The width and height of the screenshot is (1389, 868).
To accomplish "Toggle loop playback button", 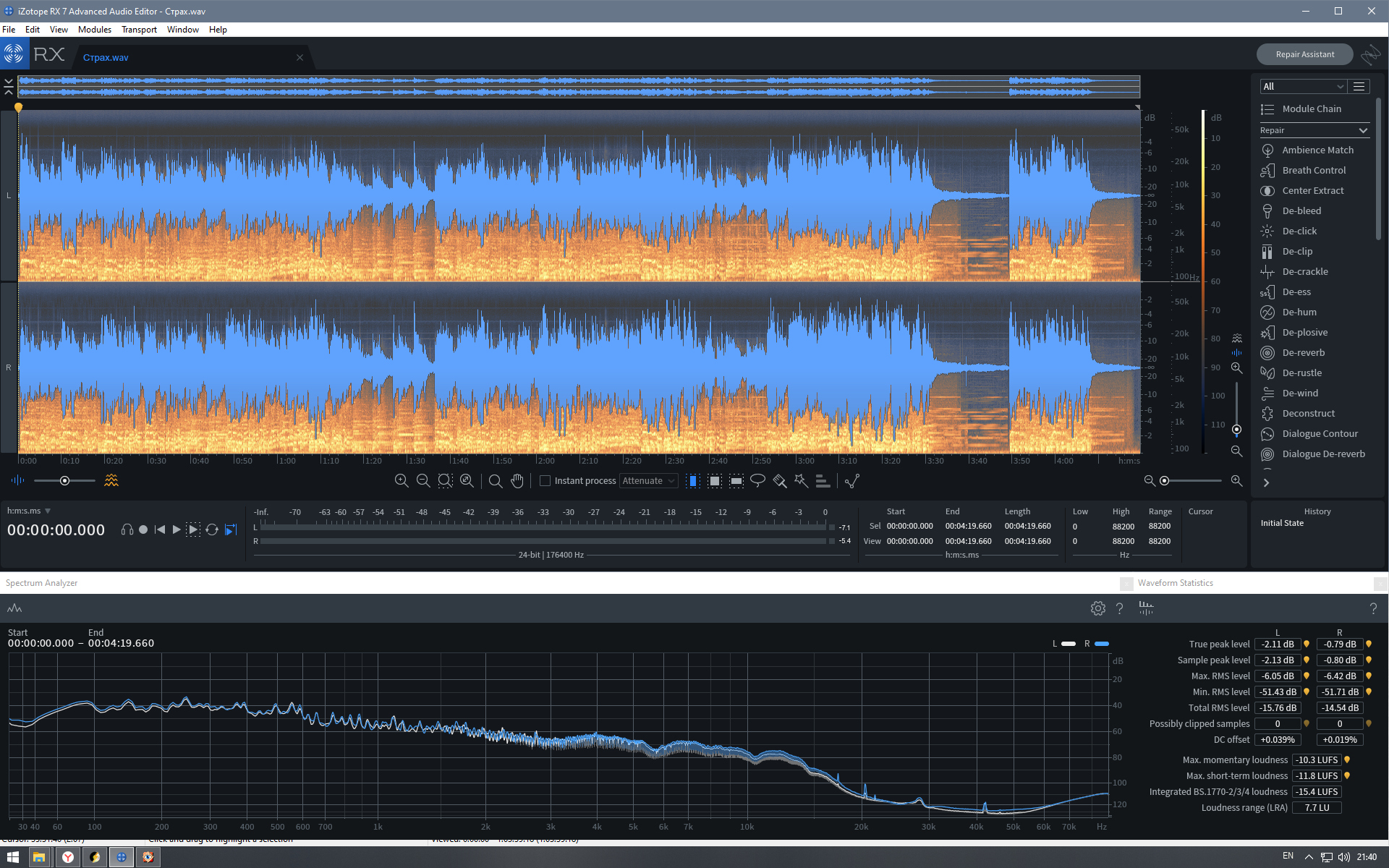I will tap(212, 529).
